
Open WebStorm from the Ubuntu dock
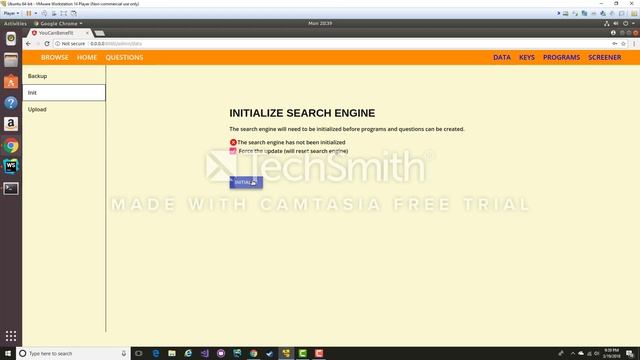(11, 167)
